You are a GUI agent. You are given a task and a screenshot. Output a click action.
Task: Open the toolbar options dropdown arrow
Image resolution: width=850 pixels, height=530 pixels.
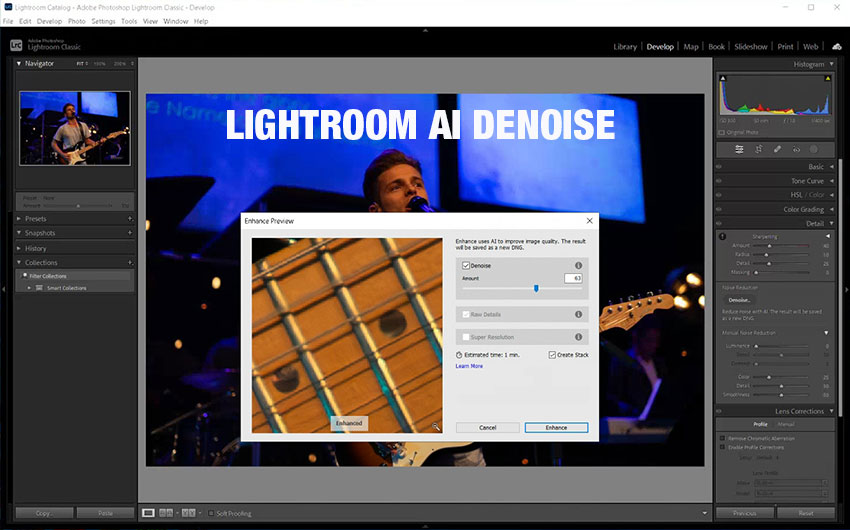point(704,513)
